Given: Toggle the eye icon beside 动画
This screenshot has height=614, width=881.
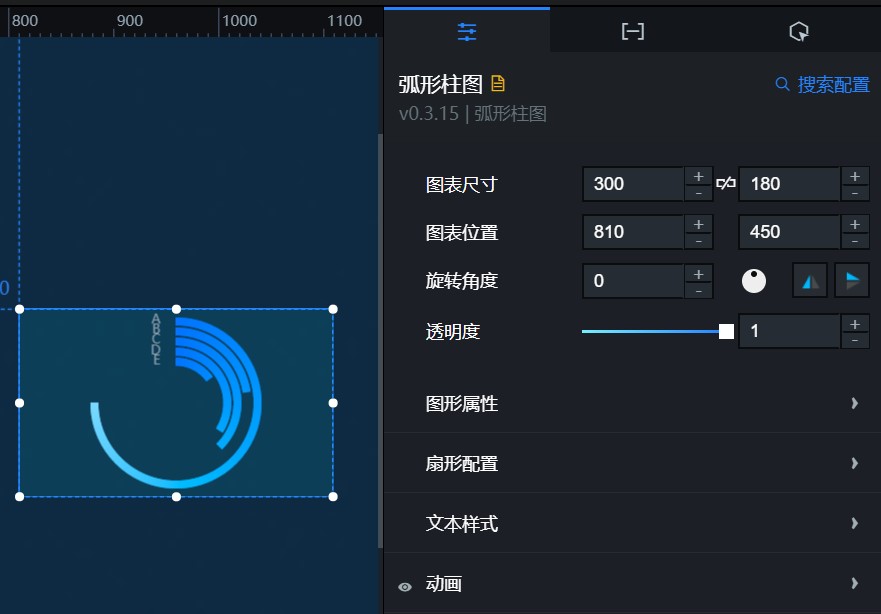Looking at the screenshot, I should coord(405,587).
